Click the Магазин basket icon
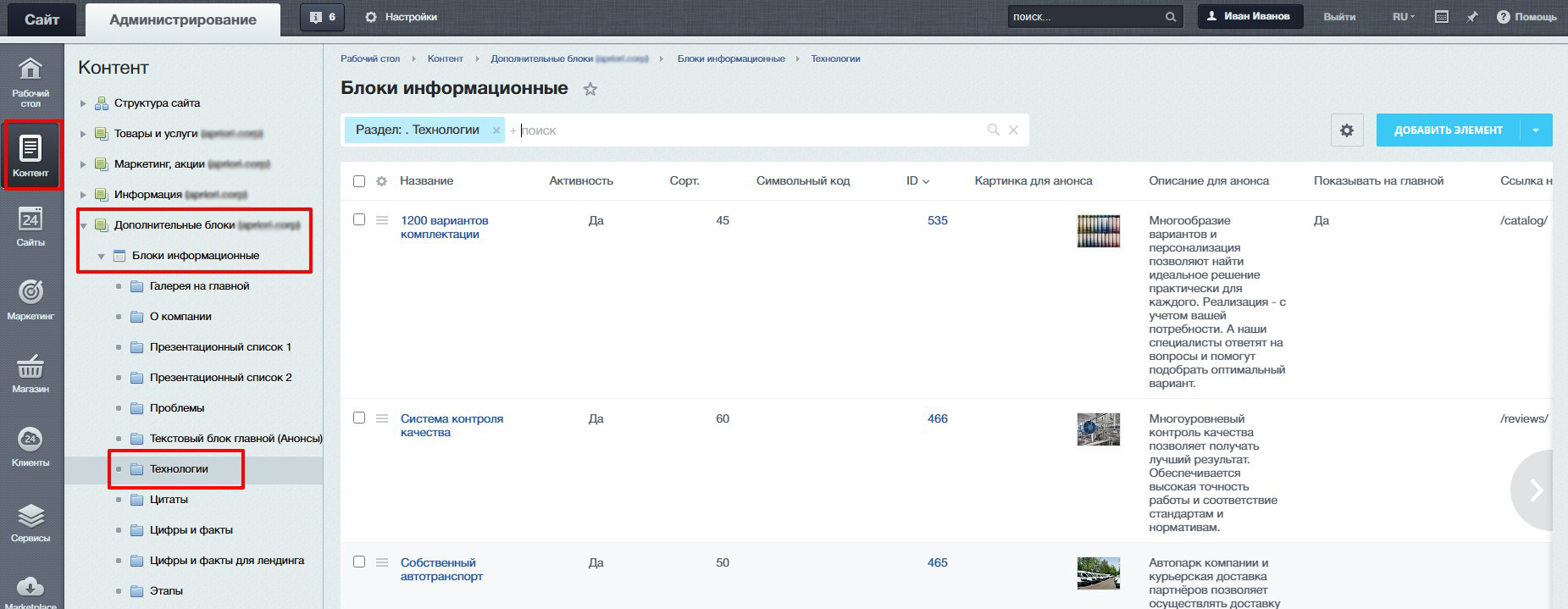Viewport: 1568px width, 609px height. tap(30, 372)
